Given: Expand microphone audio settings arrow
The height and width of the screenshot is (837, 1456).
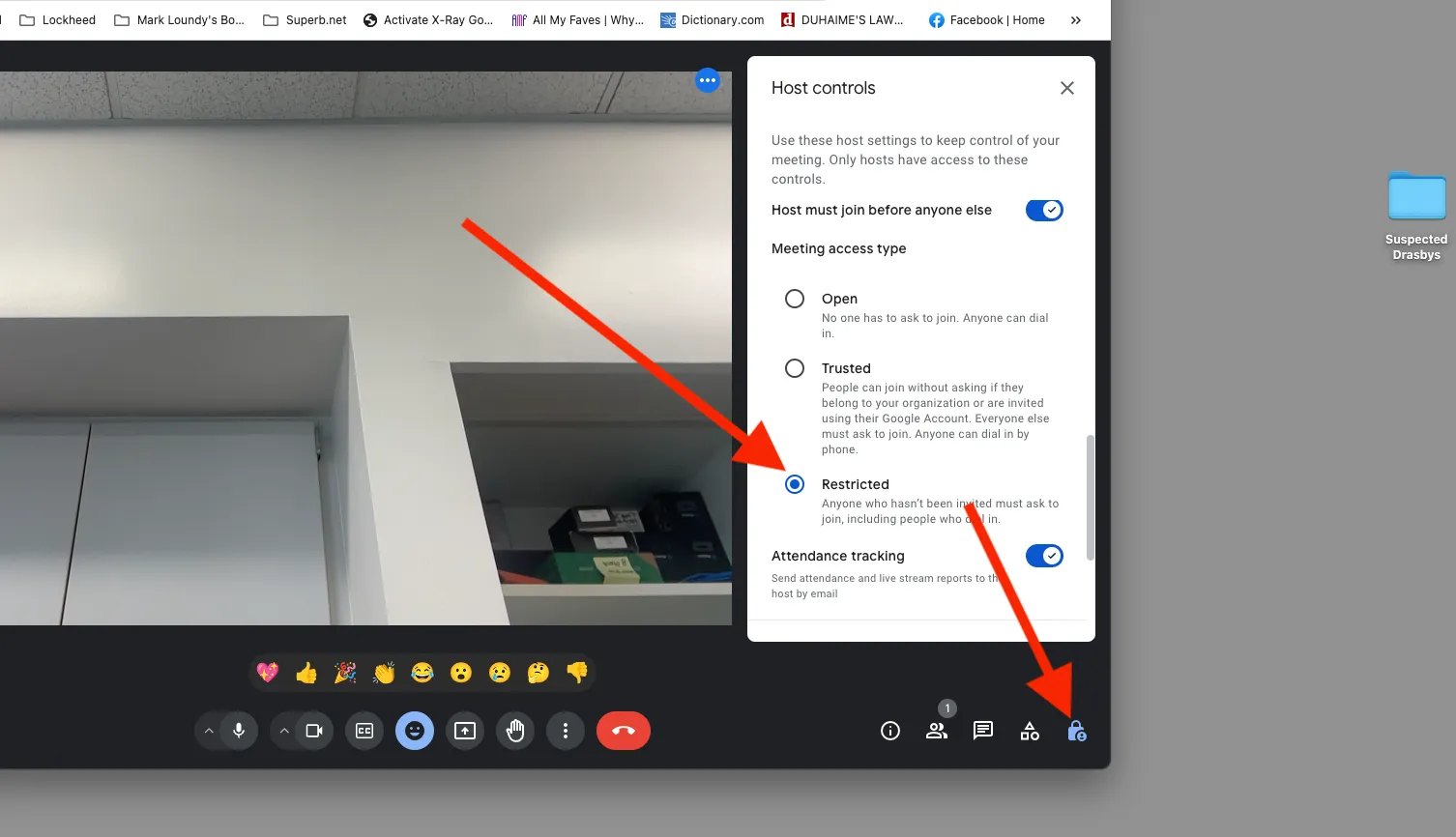Looking at the screenshot, I should pos(209,731).
